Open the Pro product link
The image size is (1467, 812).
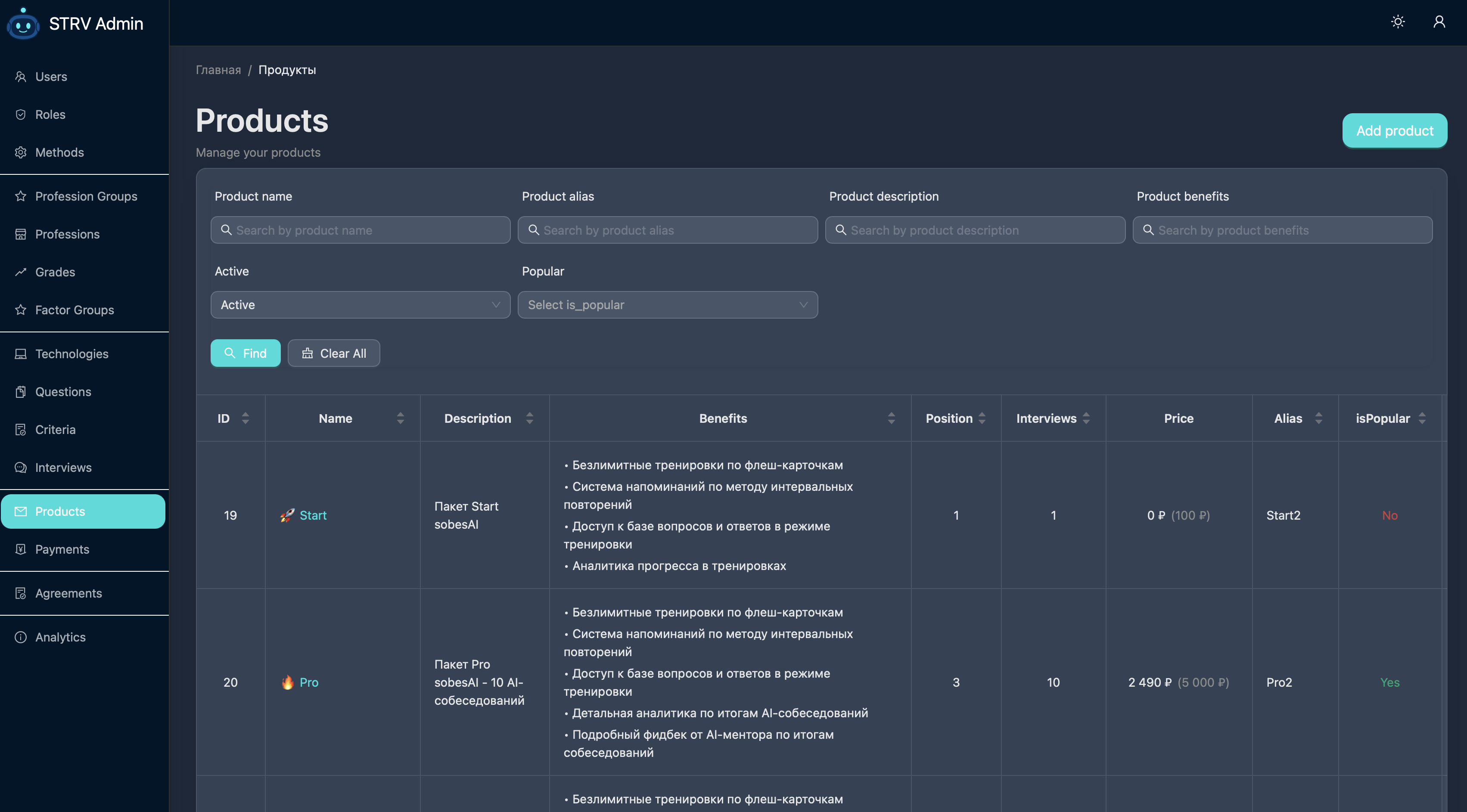coord(309,682)
